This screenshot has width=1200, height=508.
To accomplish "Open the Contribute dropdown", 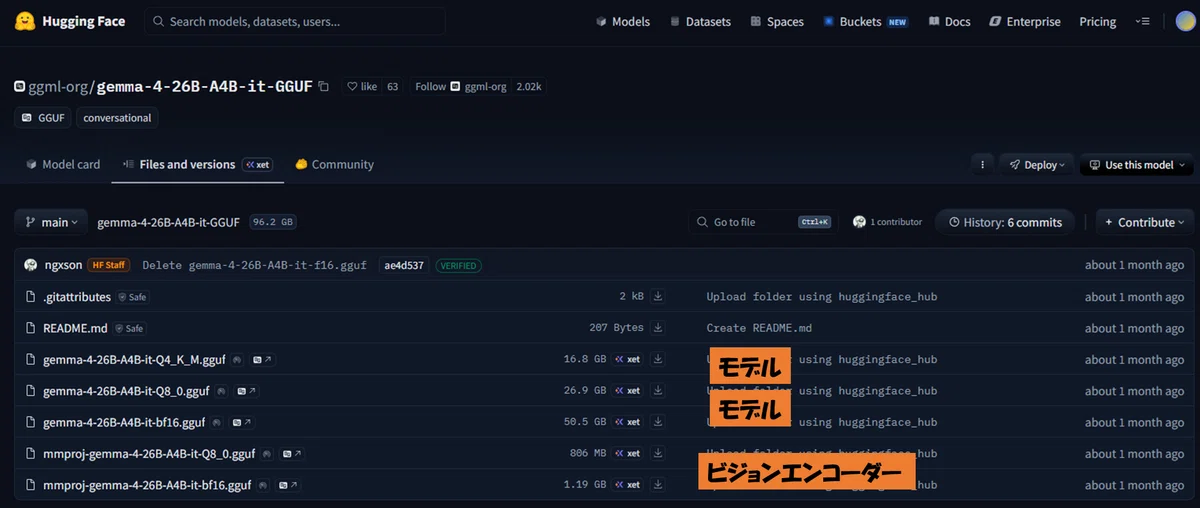I will pos(1145,222).
